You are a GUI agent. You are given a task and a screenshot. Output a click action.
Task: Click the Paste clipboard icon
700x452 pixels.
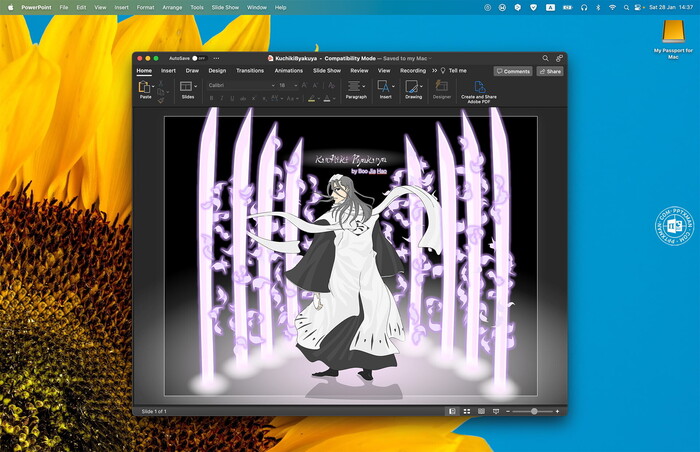click(145, 88)
